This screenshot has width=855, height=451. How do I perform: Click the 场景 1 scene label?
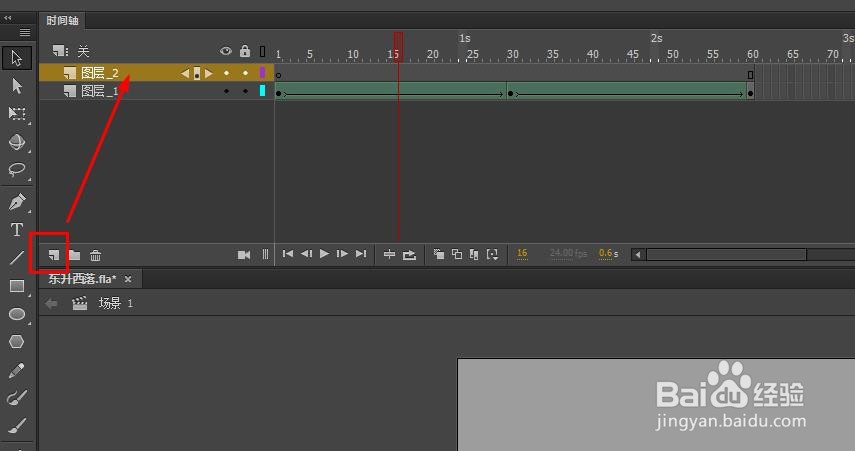click(x=116, y=303)
